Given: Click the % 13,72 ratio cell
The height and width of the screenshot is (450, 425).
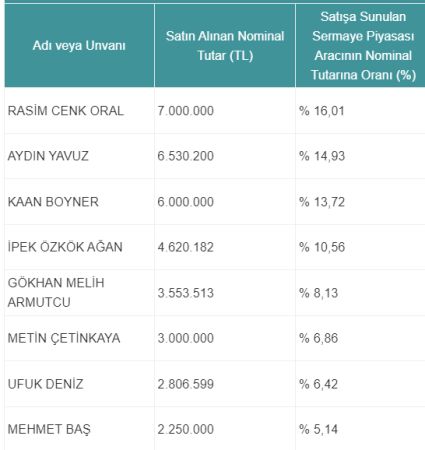Looking at the screenshot, I should (360, 202).
